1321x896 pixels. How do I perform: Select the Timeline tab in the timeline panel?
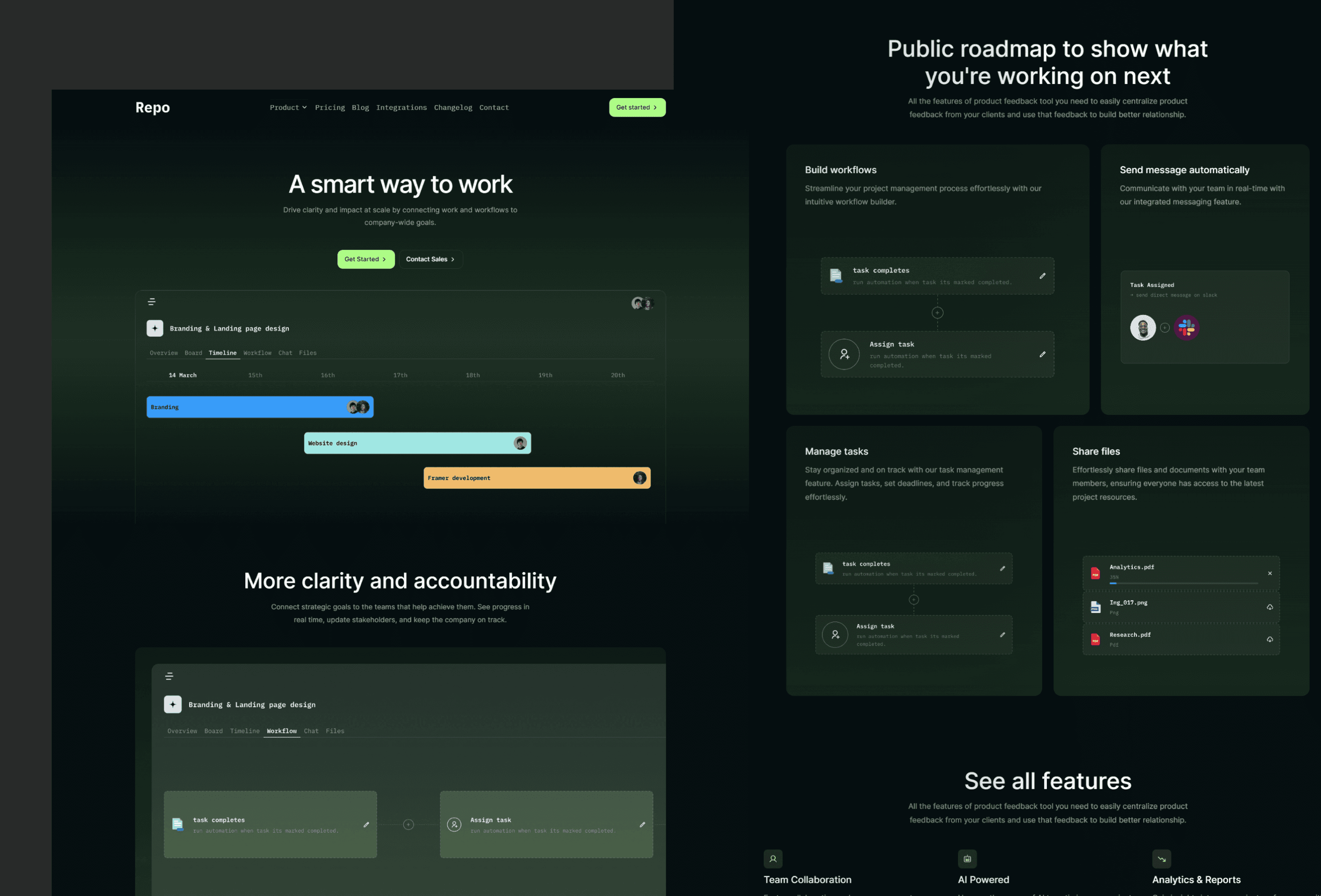(222, 353)
